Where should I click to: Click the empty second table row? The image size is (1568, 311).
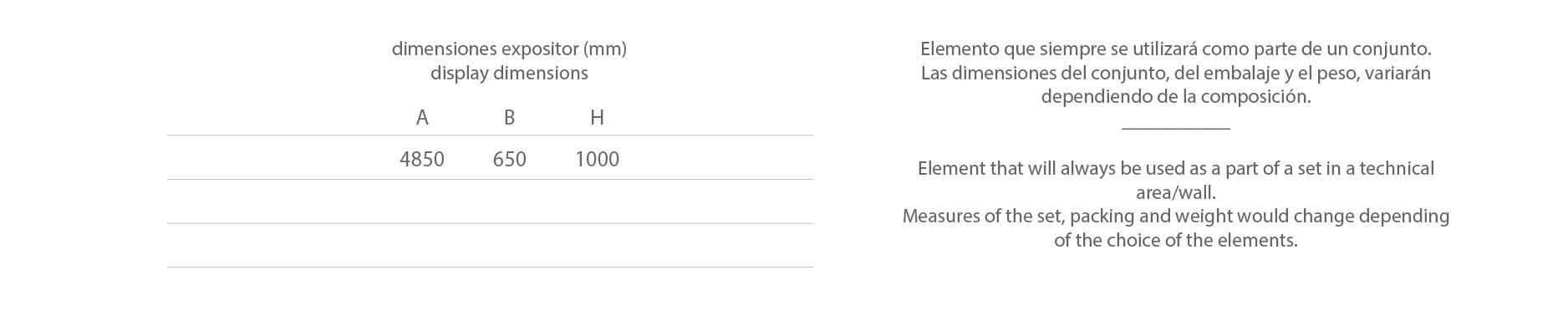(490, 201)
